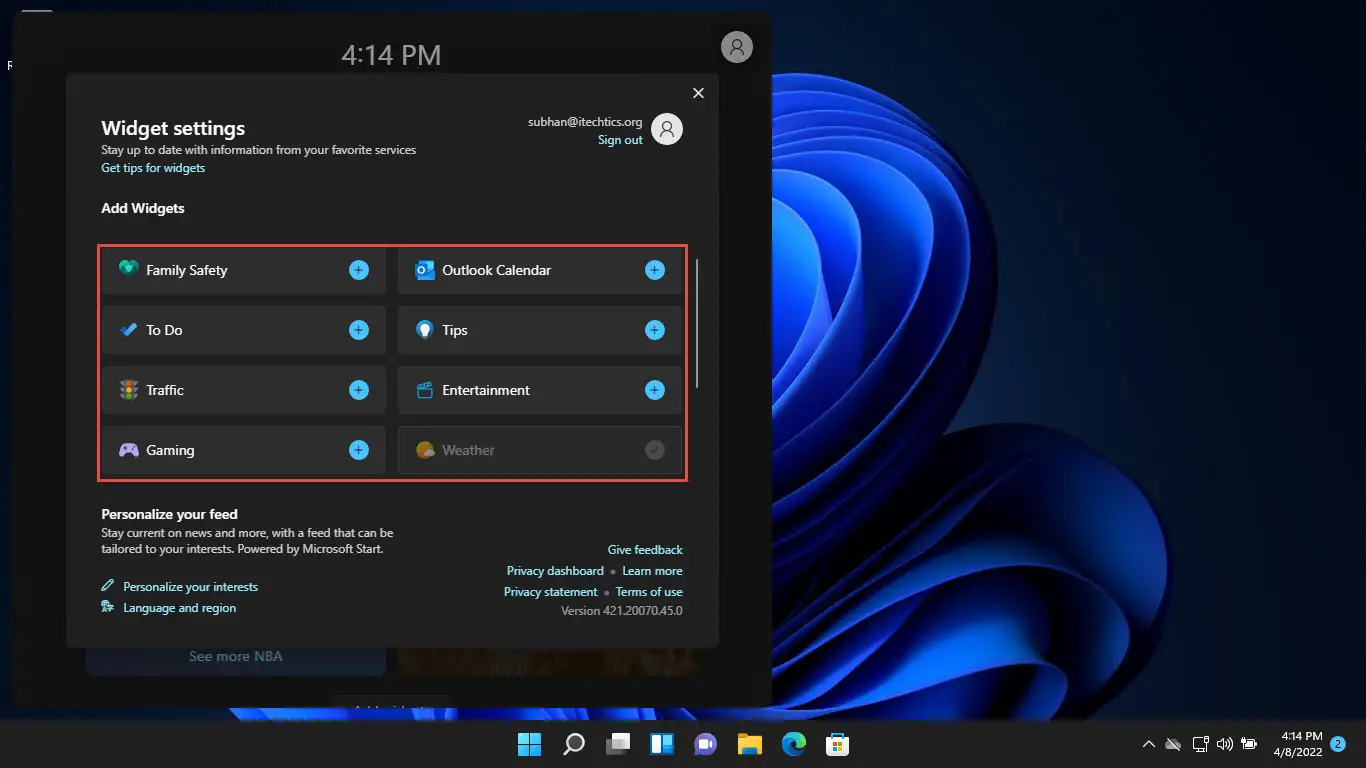The width and height of the screenshot is (1366, 768).
Task: Open Personalize your interests
Action: (x=190, y=587)
